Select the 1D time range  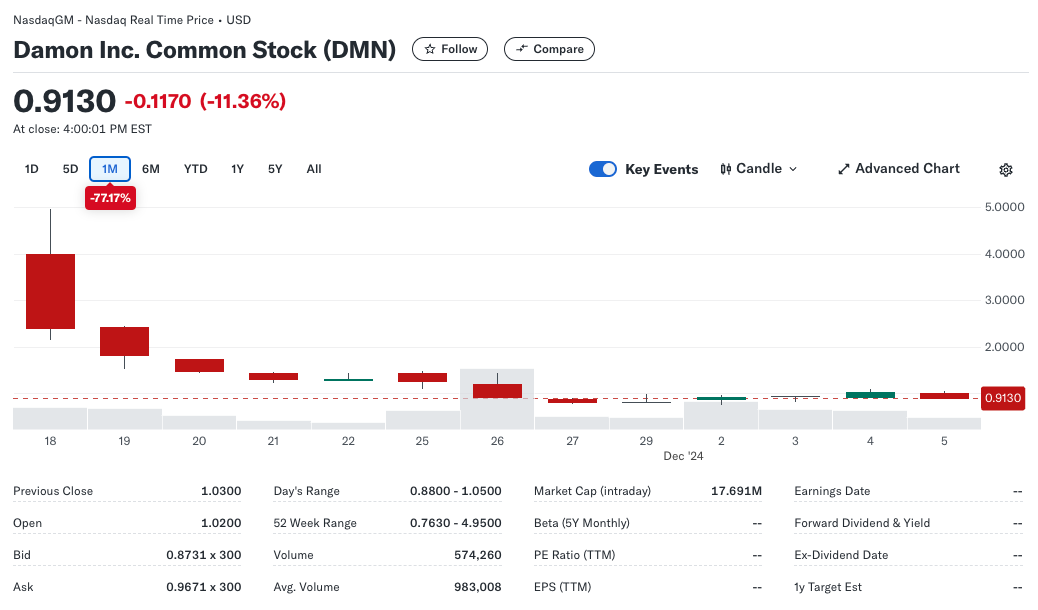[x=31, y=169]
